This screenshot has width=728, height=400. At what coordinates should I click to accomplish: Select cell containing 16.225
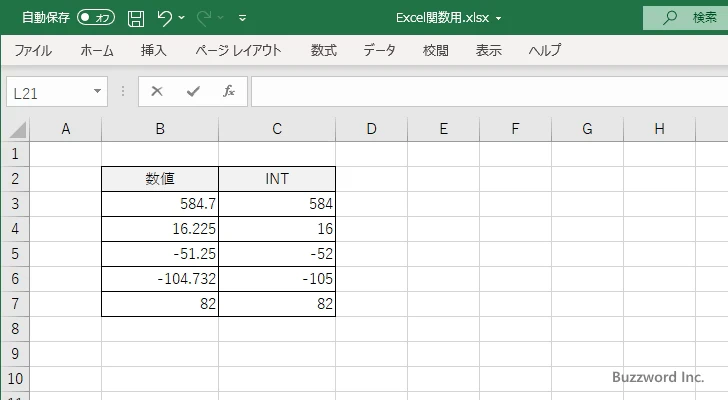(x=160, y=229)
